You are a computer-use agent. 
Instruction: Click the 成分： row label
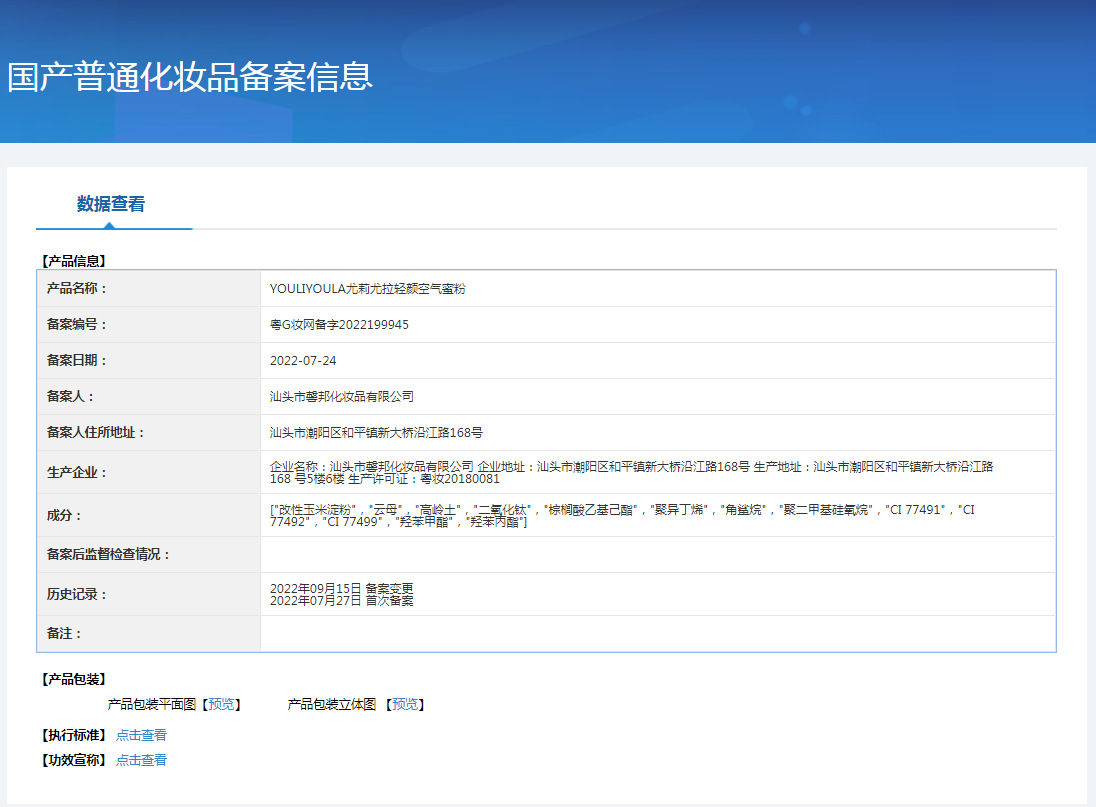tap(64, 516)
